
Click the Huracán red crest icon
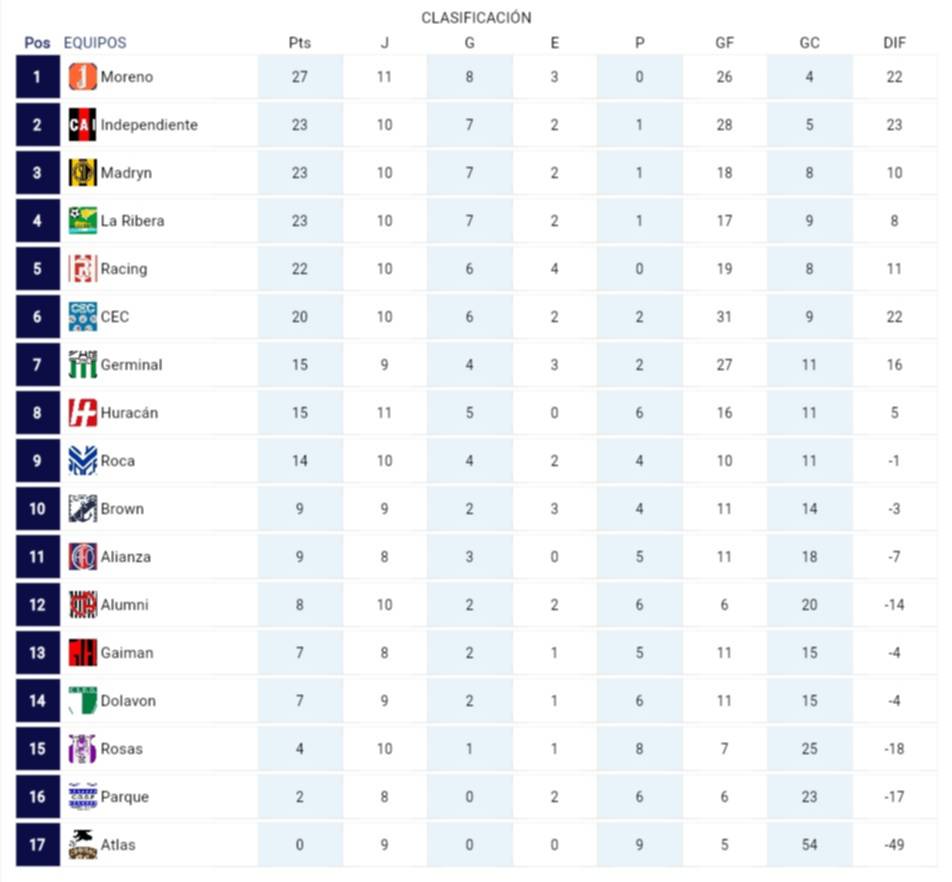[82, 413]
